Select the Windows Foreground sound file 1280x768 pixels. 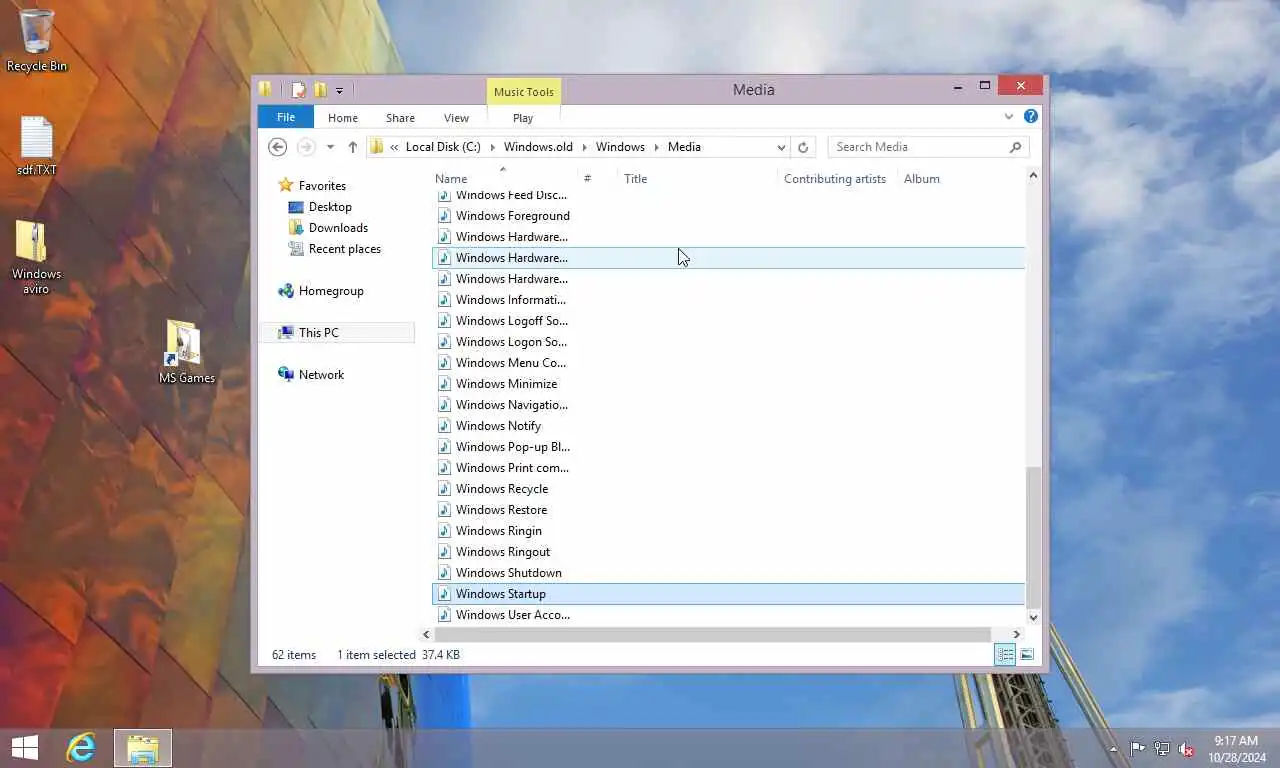click(x=512, y=216)
